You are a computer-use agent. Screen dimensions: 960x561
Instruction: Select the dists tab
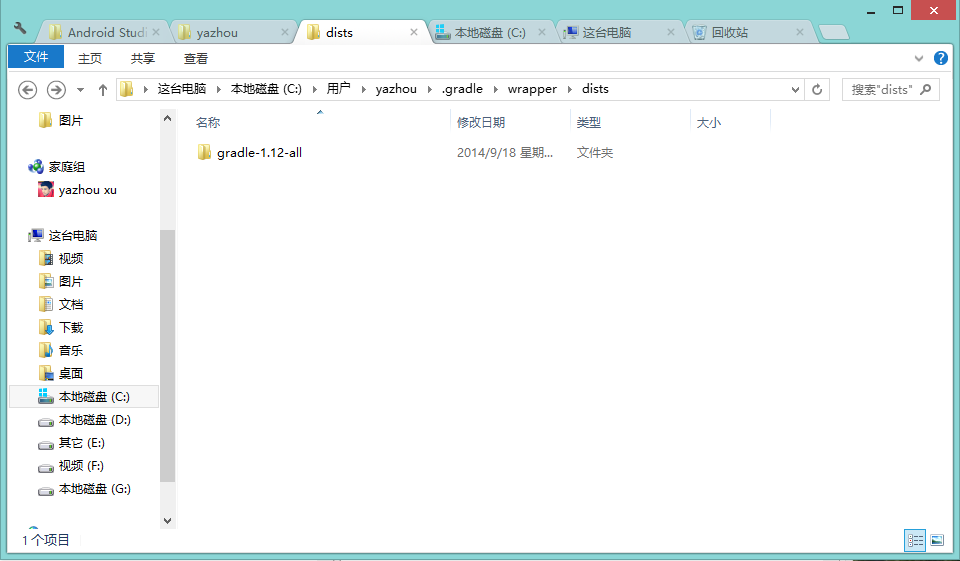point(361,32)
